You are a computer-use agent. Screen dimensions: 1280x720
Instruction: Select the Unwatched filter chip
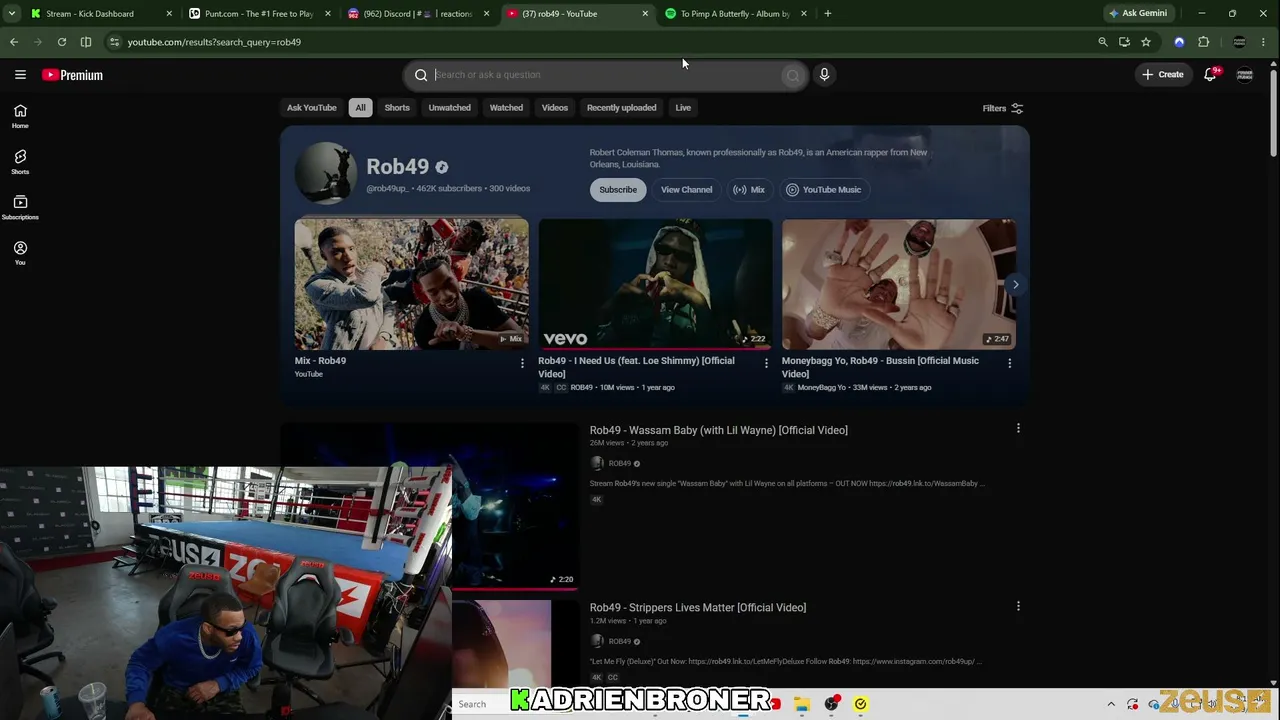click(x=449, y=108)
